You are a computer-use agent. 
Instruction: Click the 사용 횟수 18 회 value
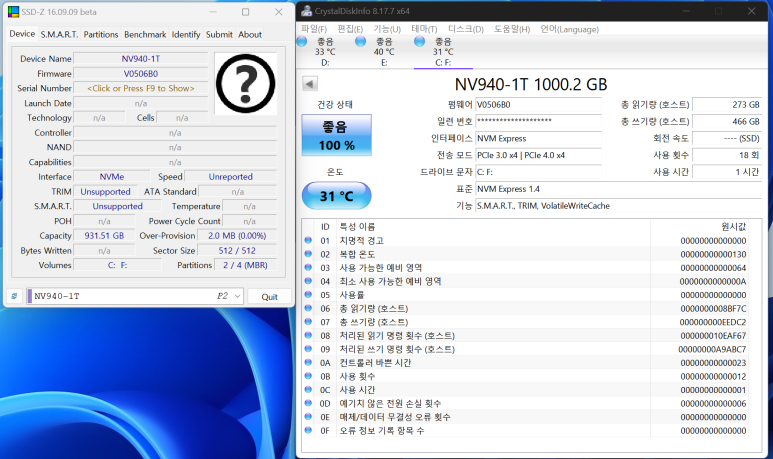pos(727,155)
